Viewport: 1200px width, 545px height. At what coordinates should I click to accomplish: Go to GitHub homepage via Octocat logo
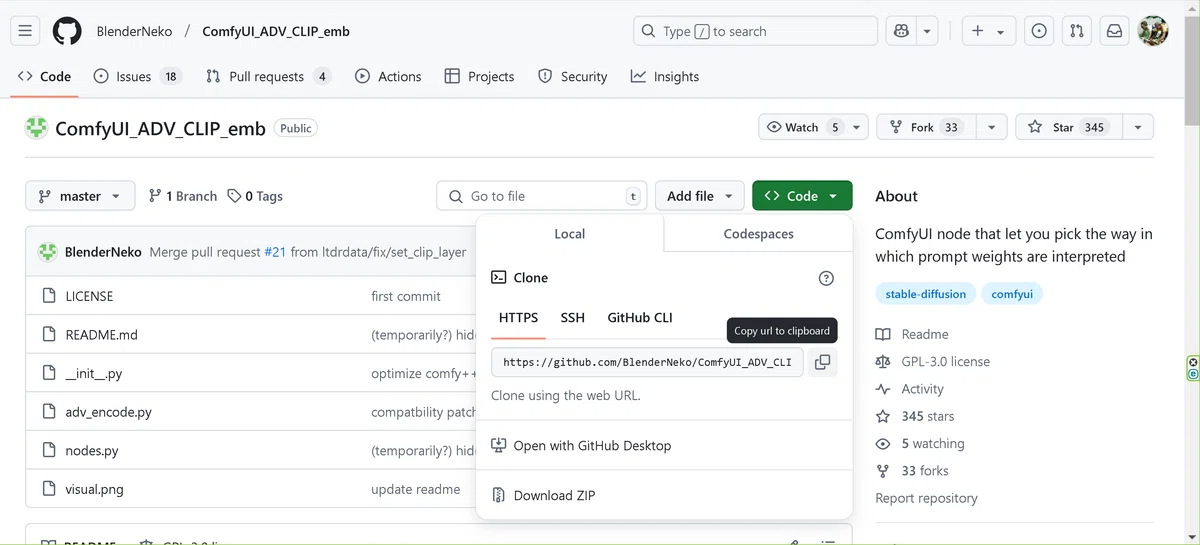[67, 31]
